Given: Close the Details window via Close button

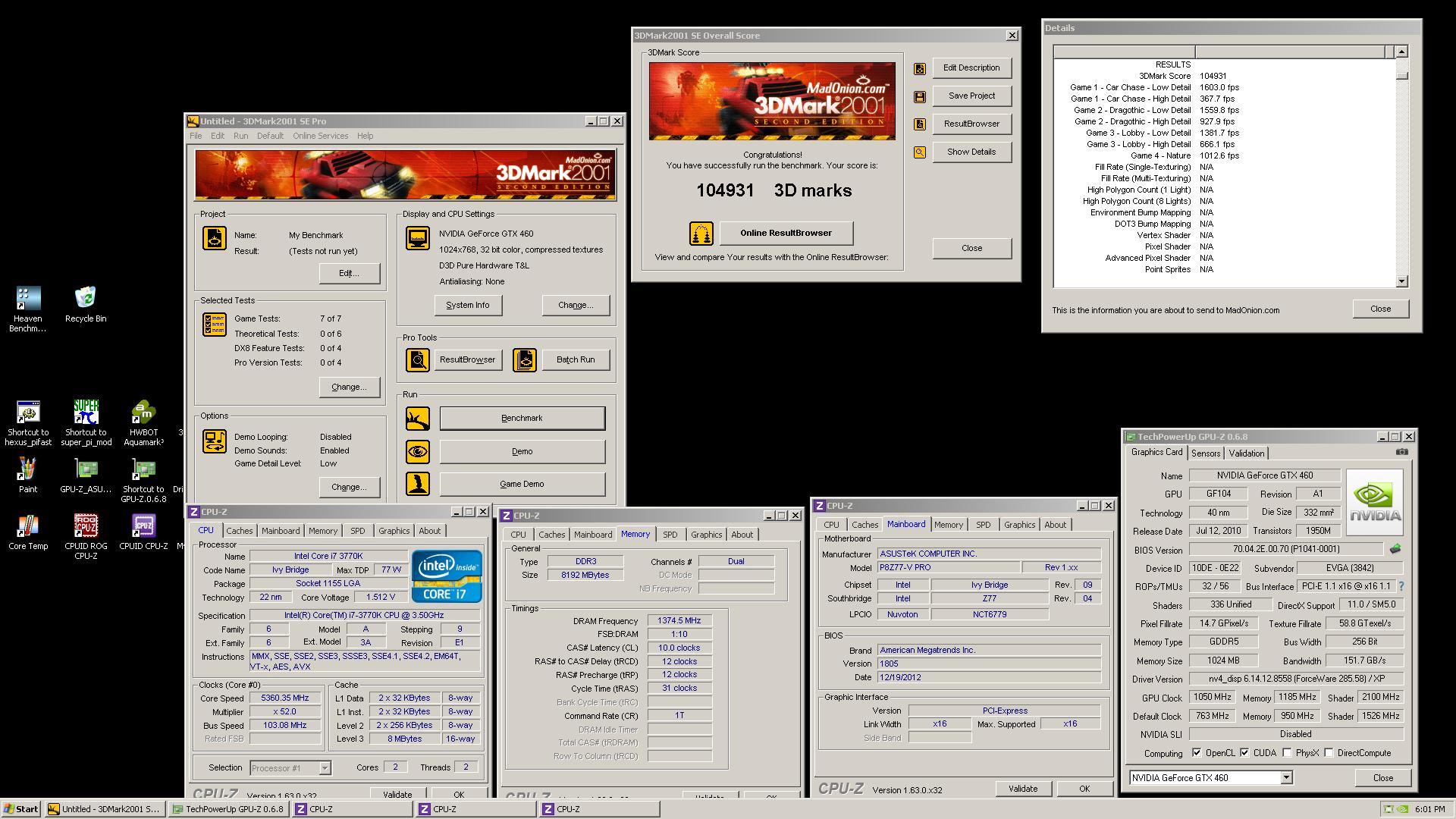Looking at the screenshot, I should click(1380, 309).
